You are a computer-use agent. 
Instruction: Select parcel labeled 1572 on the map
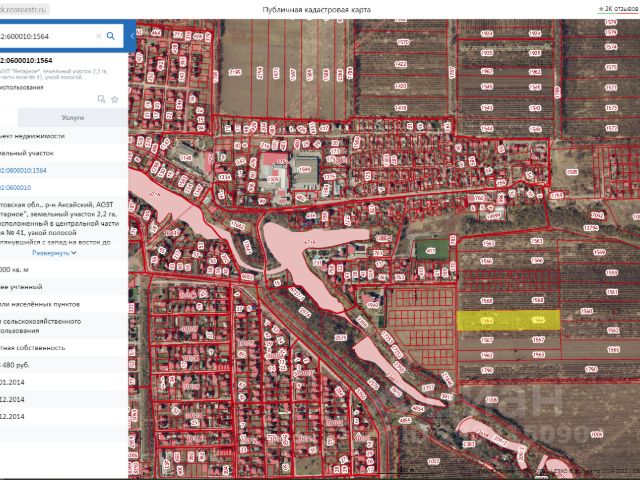coord(611,128)
